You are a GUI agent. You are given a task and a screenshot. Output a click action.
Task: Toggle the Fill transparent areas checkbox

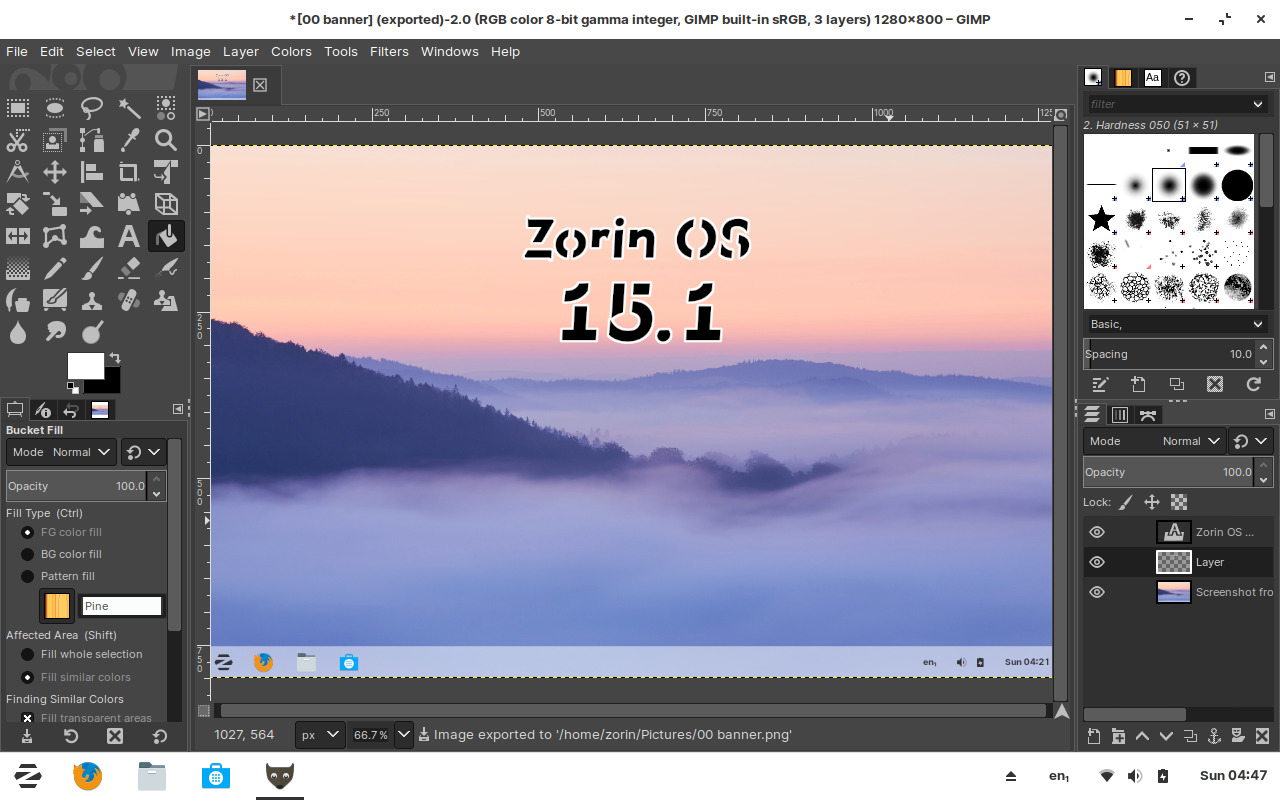click(x=25, y=718)
